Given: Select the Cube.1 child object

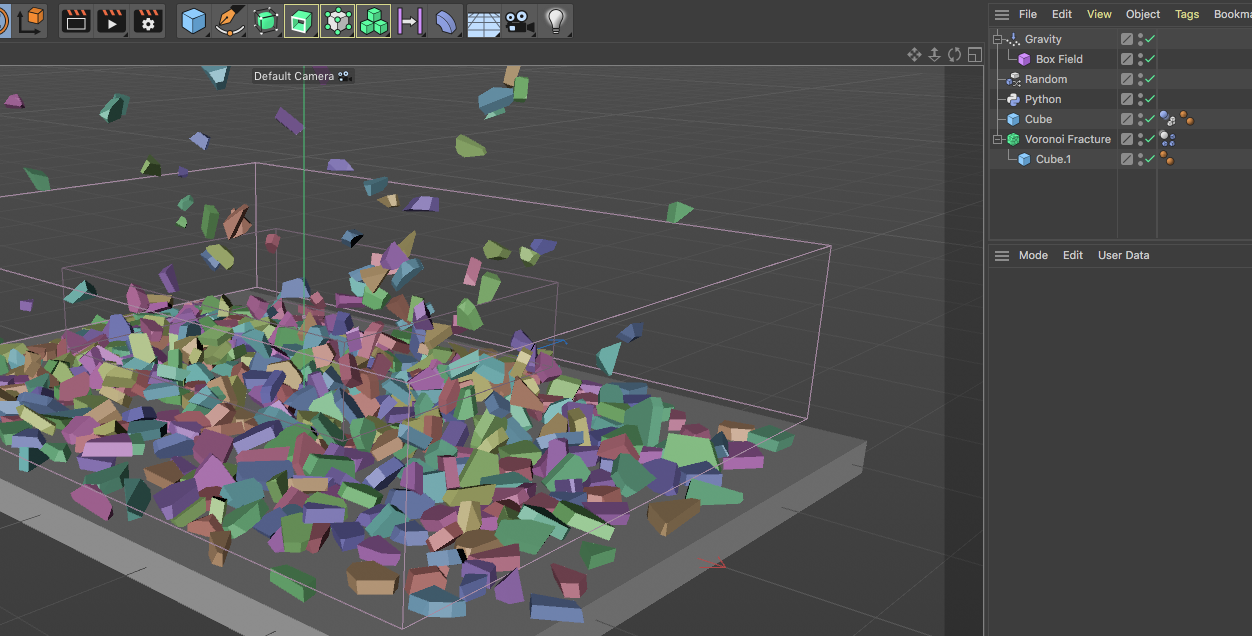Looking at the screenshot, I should click(1053, 159).
